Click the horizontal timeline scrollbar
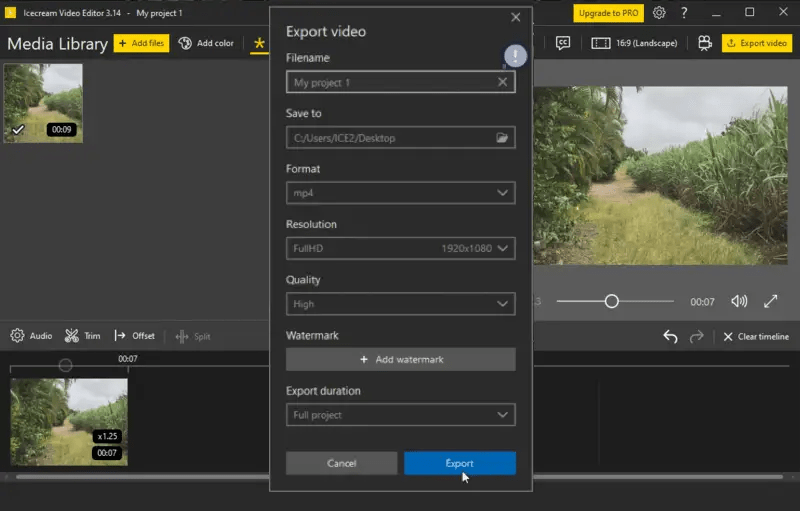Viewport: 800px width, 511px height. click(x=399, y=477)
